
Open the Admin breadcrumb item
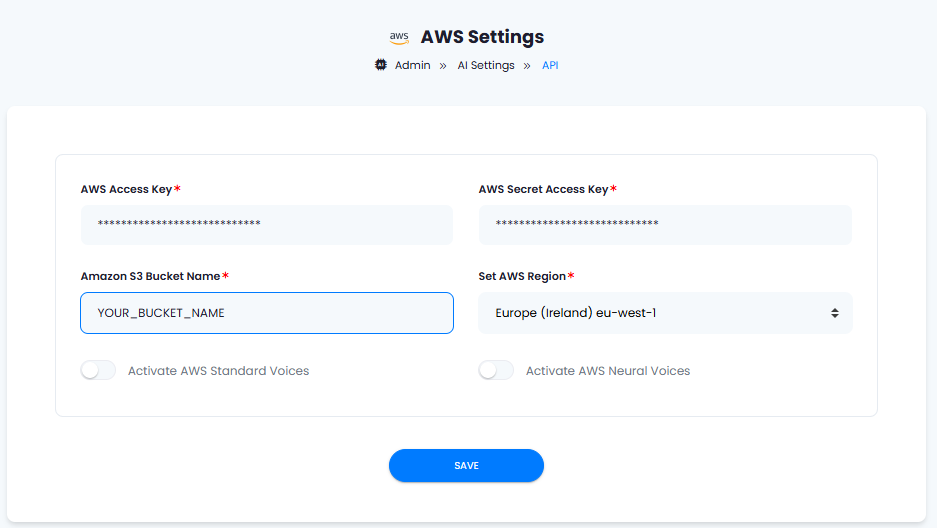(x=412, y=65)
